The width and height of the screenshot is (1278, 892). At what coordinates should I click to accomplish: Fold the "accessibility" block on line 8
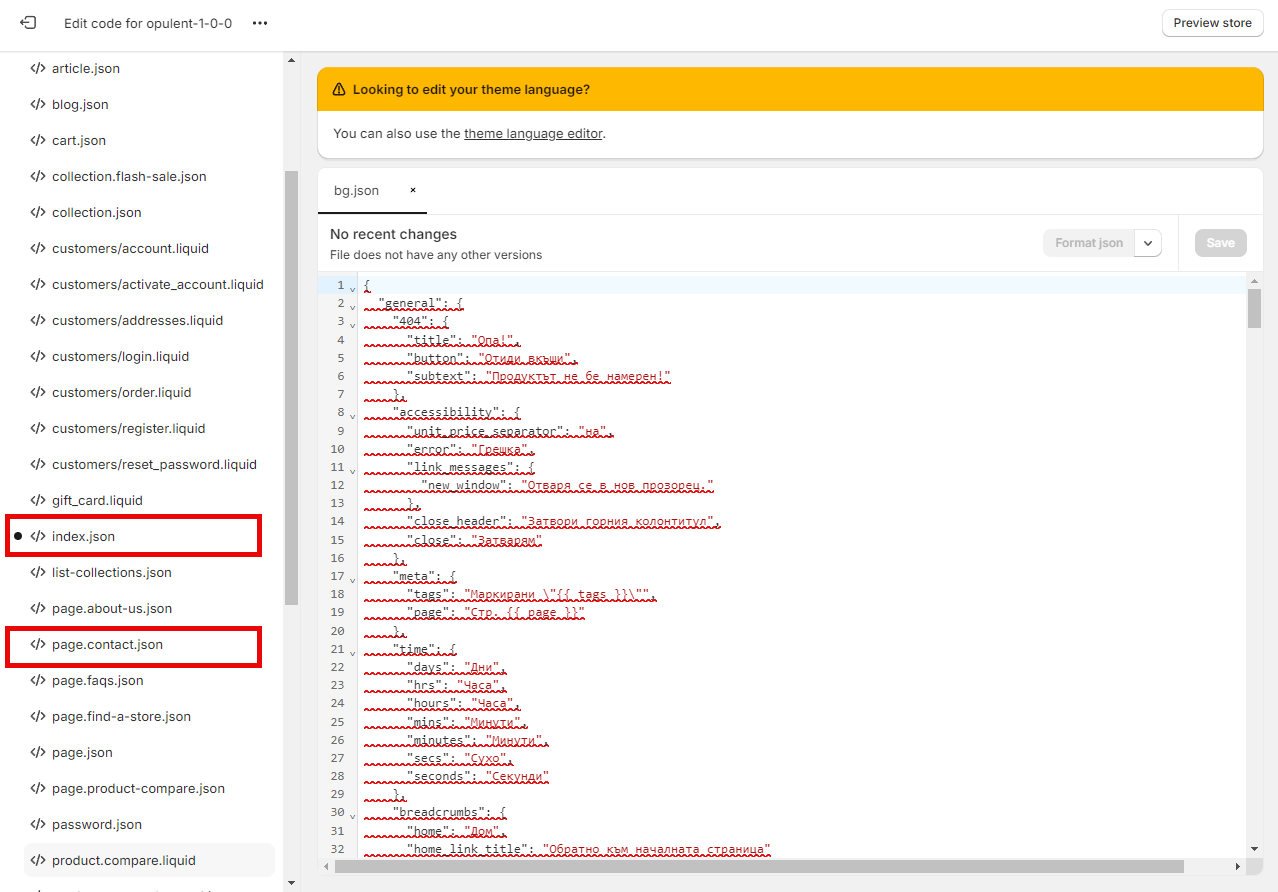(352, 413)
